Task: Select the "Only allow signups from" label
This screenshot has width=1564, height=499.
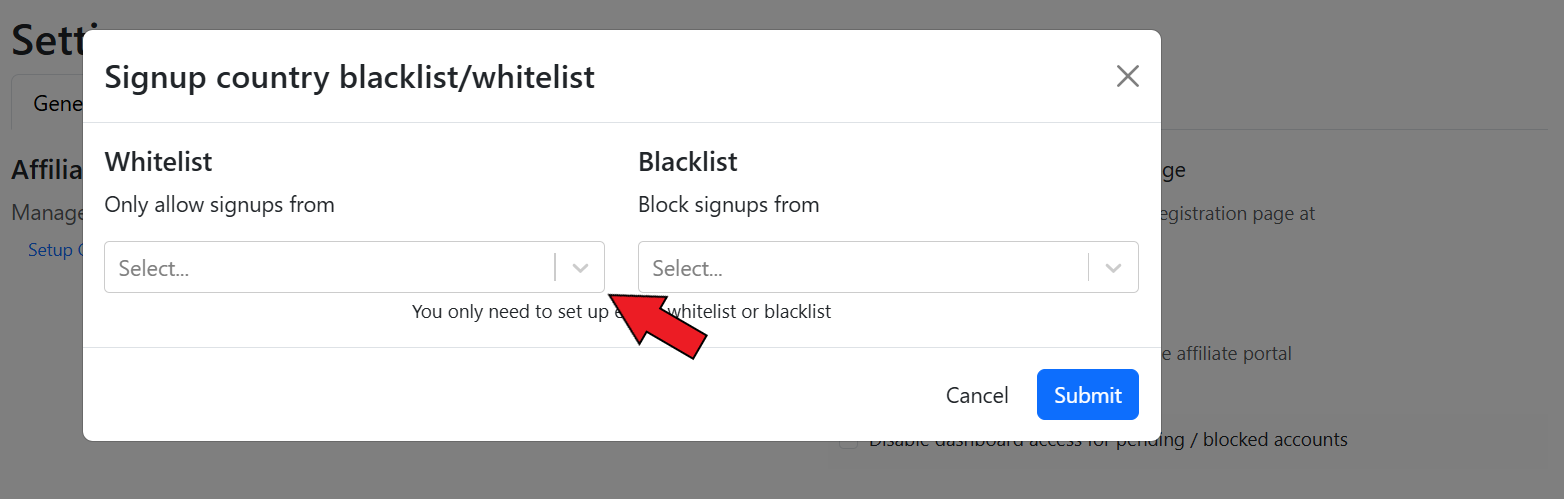Action: coord(219,205)
